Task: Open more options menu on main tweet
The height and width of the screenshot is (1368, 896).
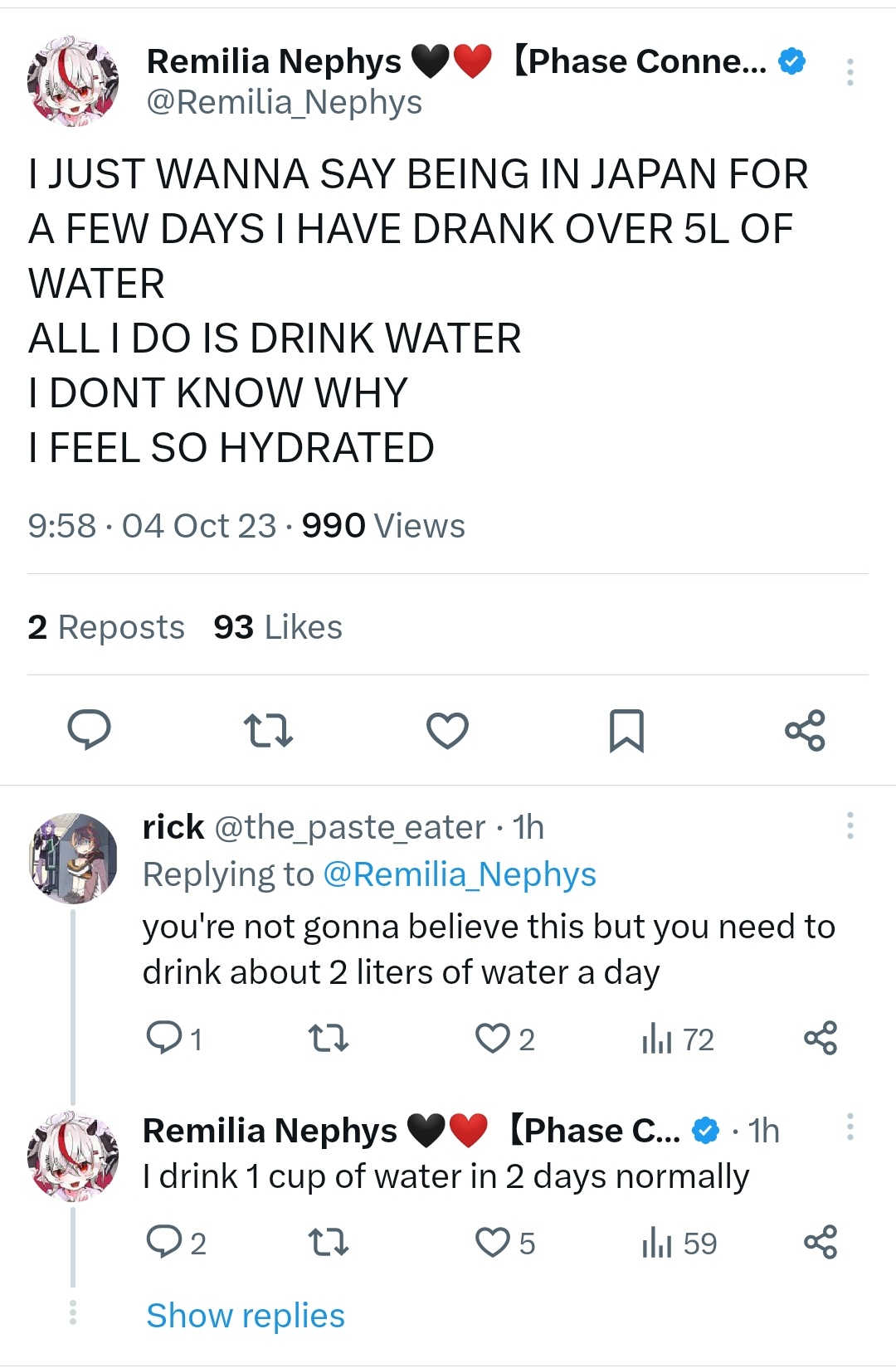Action: (850, 72)
